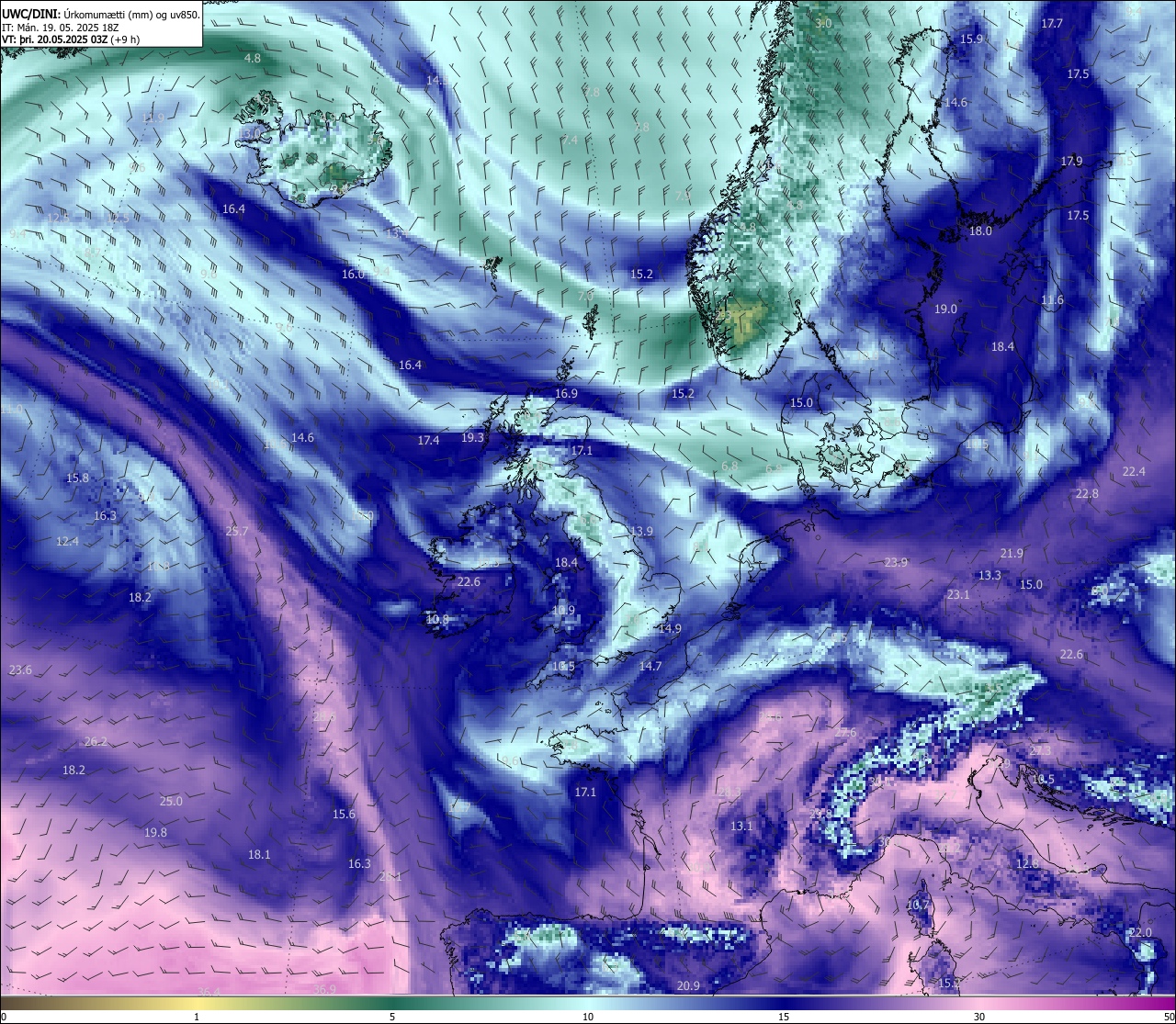
Task: Click the '22.4' value on the map
Action: point(1134,472)
